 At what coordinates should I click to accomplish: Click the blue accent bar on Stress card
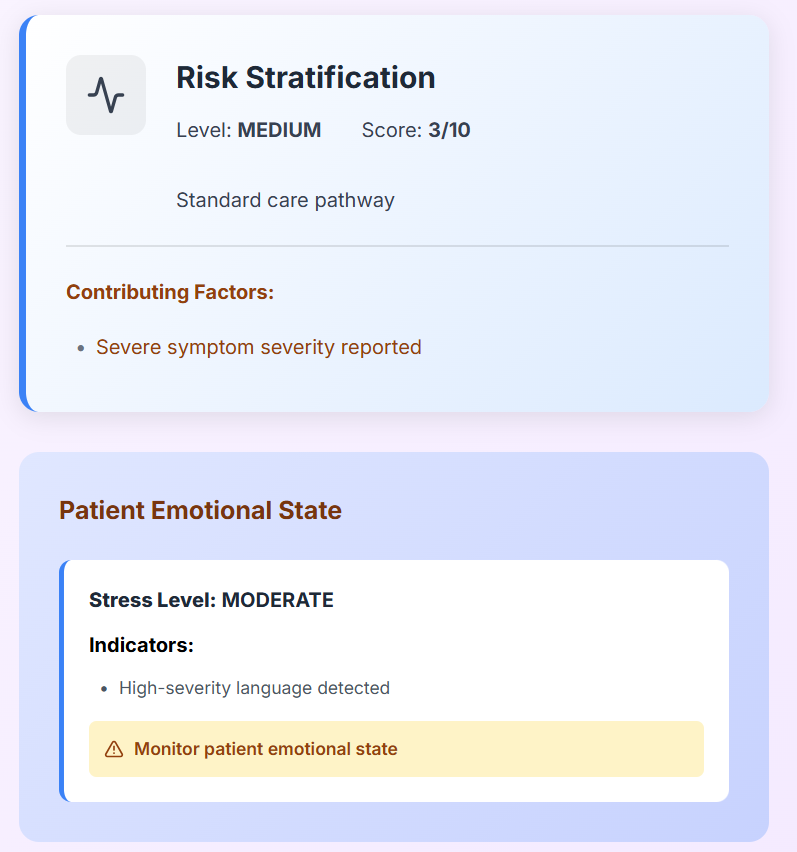[x=62, y=681]
